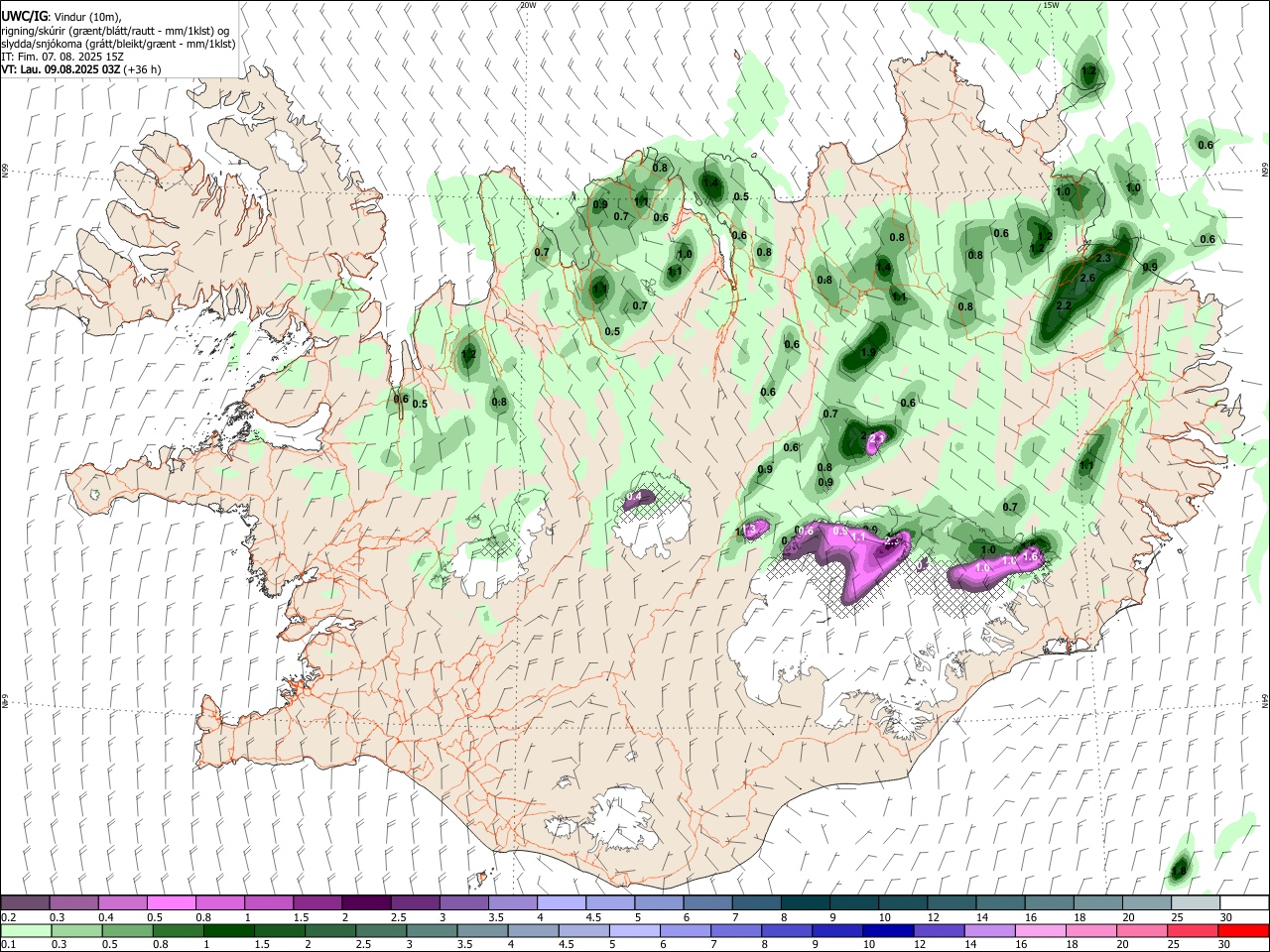Image resolution: width=1270 pixels, height=952 pixels.
Task: Click the bright pink snow swatch between 0.5 and 0.8
Action: point(172,902)
